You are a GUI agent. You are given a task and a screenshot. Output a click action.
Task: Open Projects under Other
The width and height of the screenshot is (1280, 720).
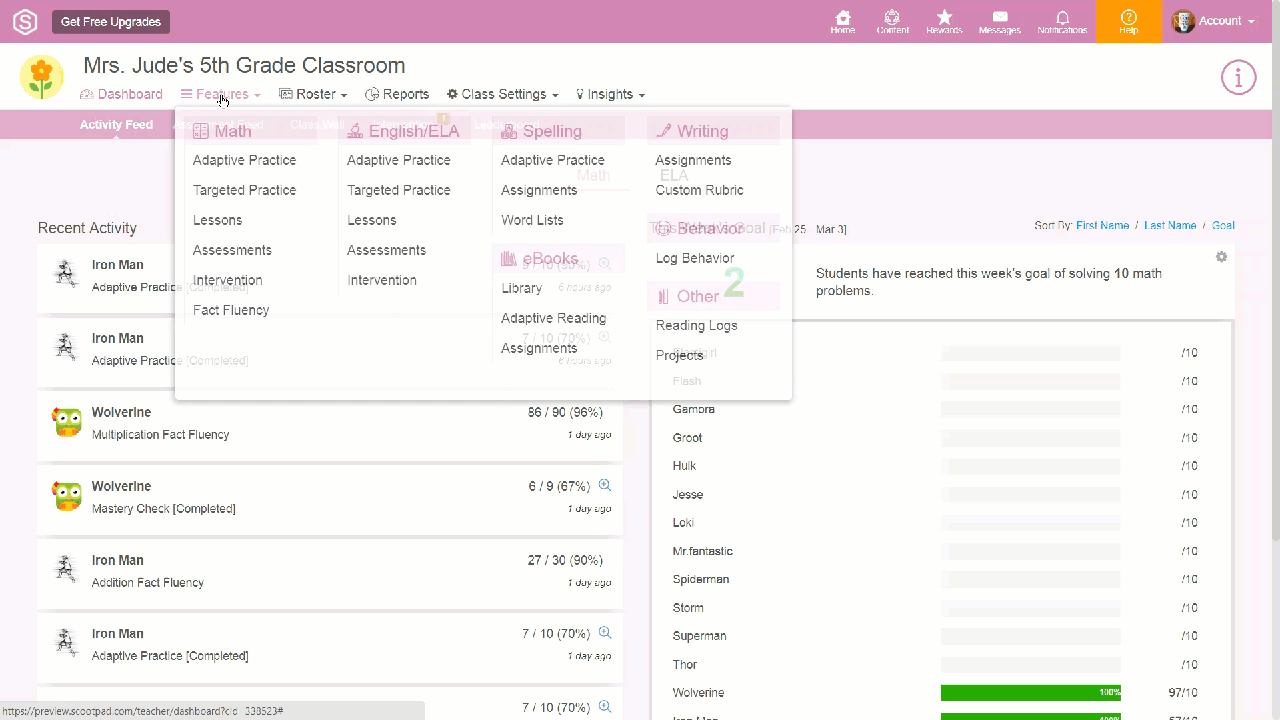point(679,355)
